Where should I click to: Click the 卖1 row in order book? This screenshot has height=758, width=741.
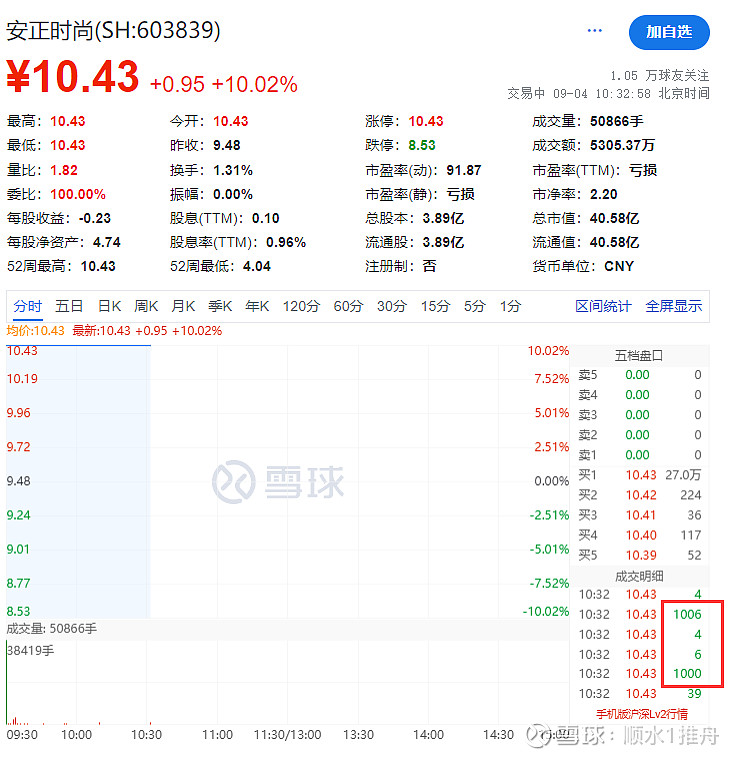[x=639, y=455]
